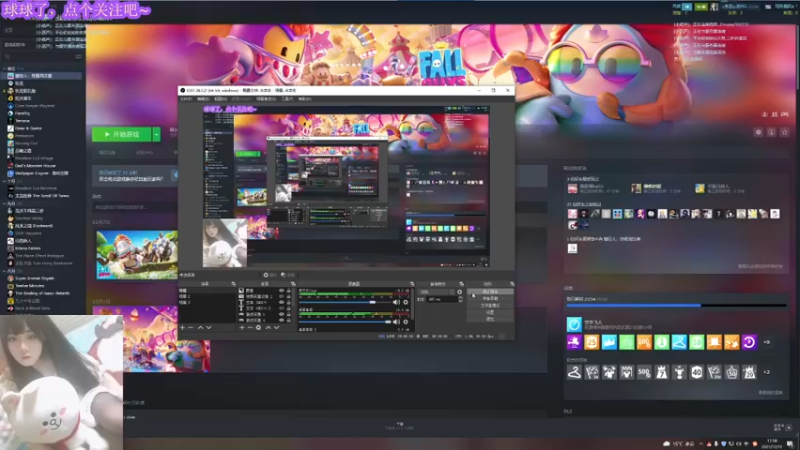Open dropdown arrow beside green Play button

point(157,134)
